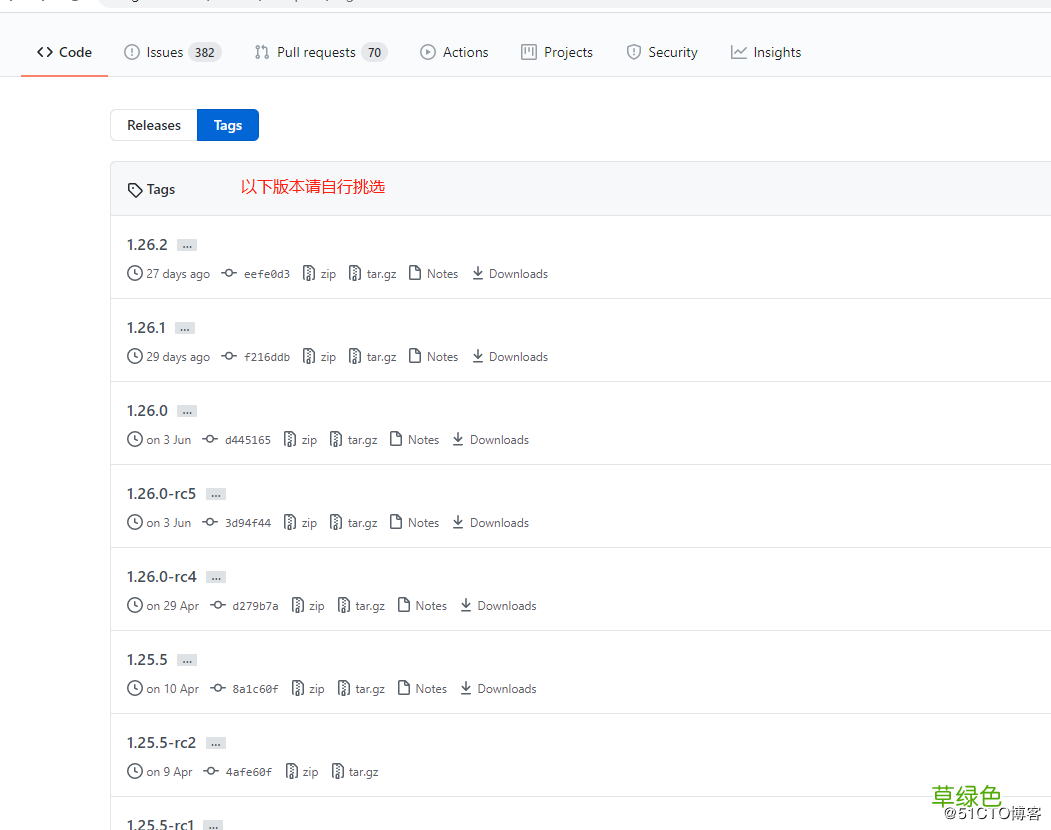
Task: Click zip archive icon for 1.25.5
Action: coord(298,689)
